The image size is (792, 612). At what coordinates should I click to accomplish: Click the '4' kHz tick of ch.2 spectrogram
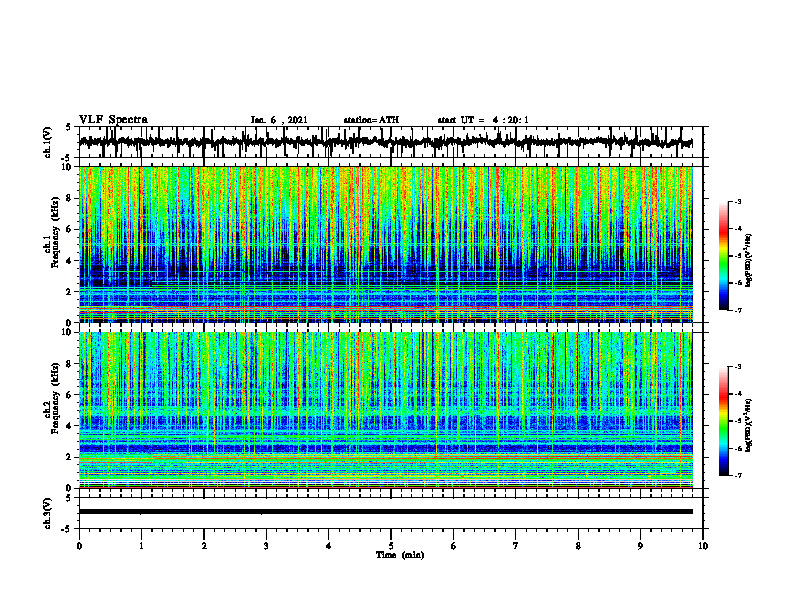point(70,426)
